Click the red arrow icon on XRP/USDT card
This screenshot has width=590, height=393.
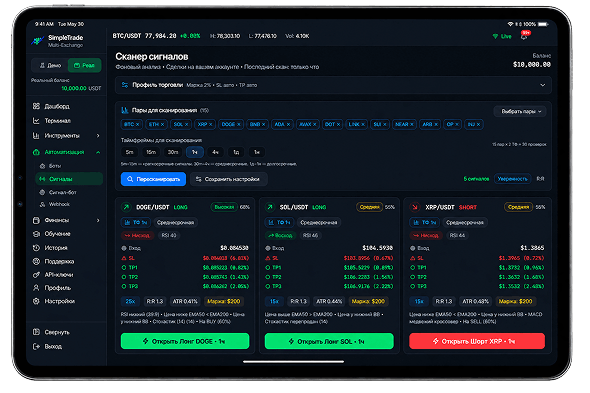[x=415, y=207]
